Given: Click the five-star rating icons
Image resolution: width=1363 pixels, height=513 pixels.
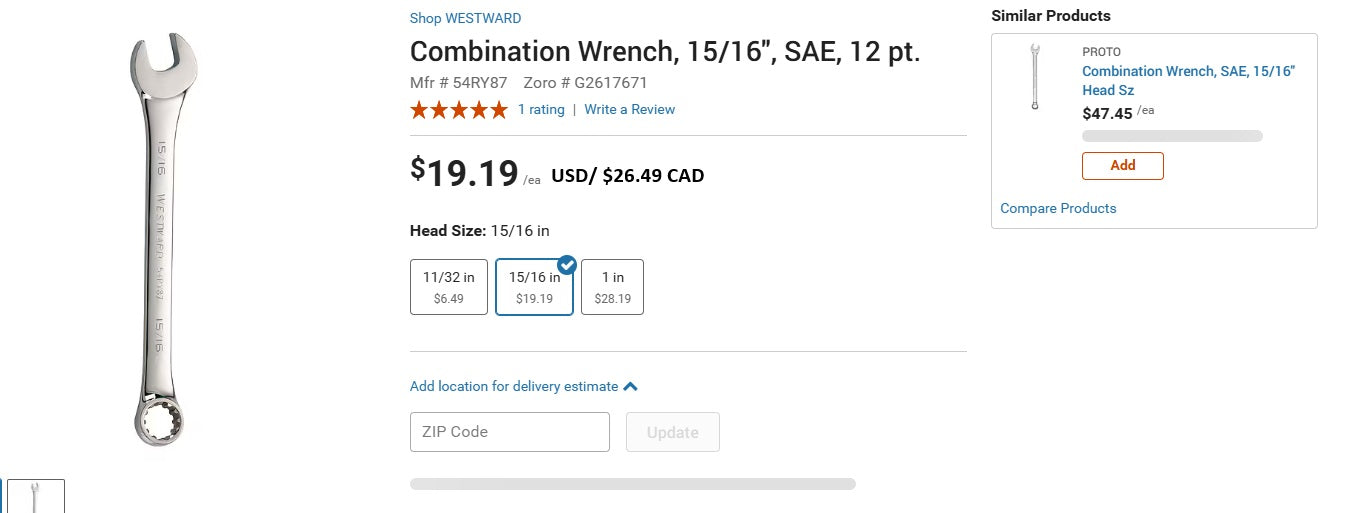Looking at the screenshot, I should coord(459,110).
